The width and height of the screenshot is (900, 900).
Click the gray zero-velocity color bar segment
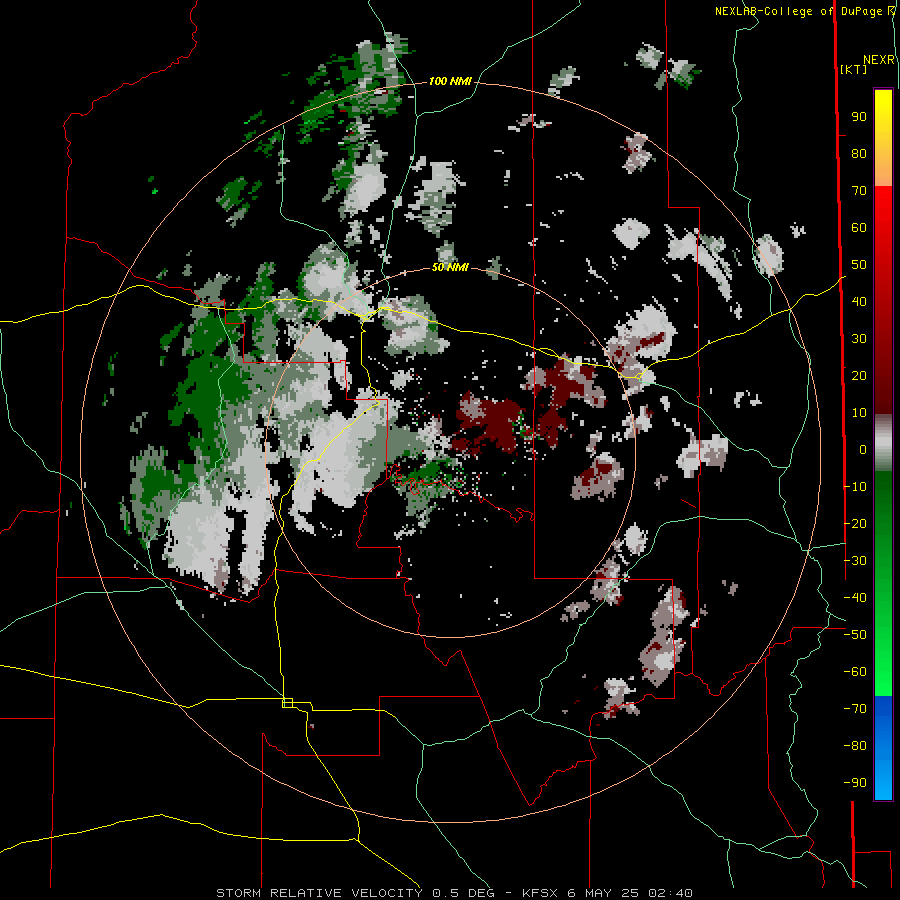(x=883, y=442)
